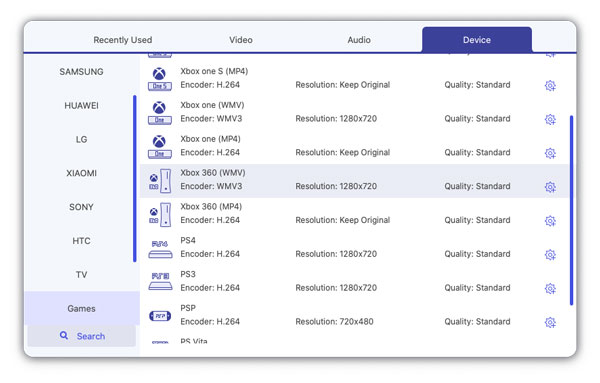Select the SONY device category
Viewport: 600px width, 383px height.
point(82,207)
